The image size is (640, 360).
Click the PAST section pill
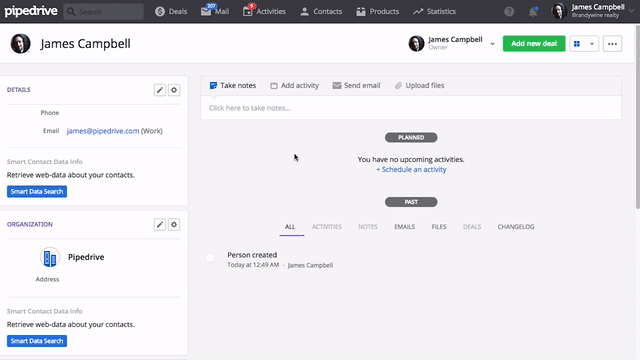[x=411, y=202]
